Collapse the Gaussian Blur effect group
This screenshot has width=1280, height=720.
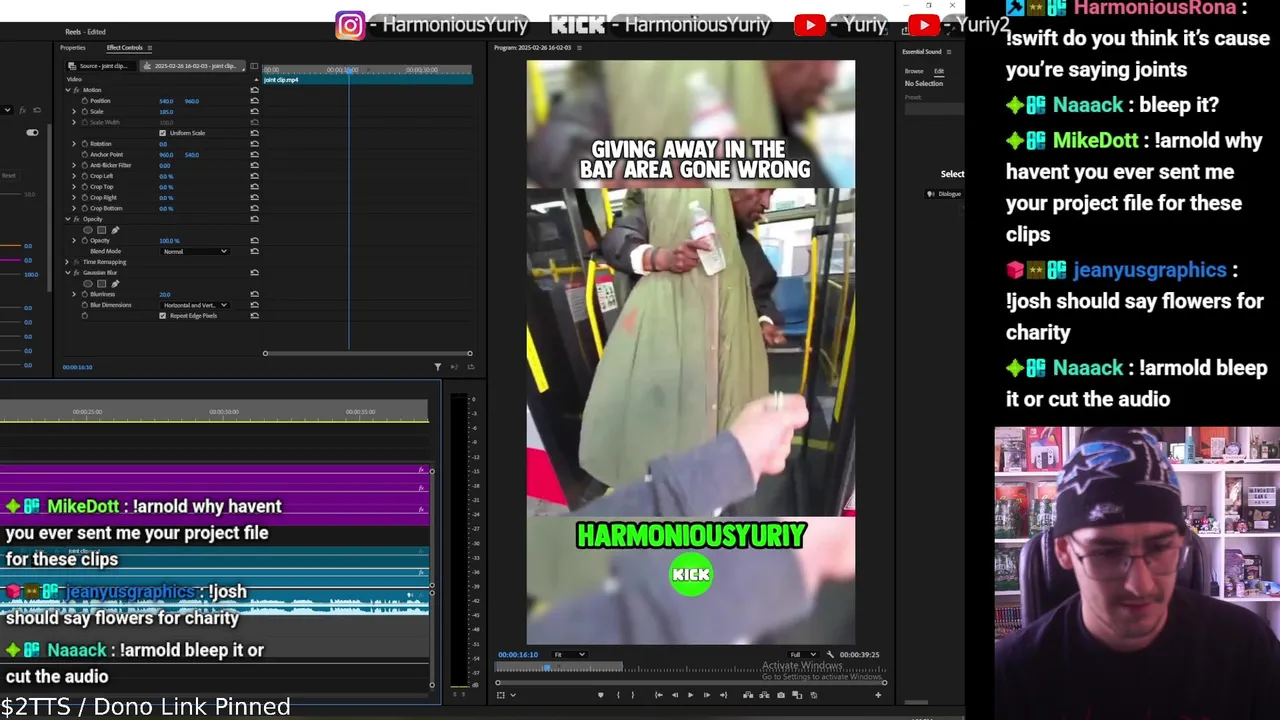(68, 273)
